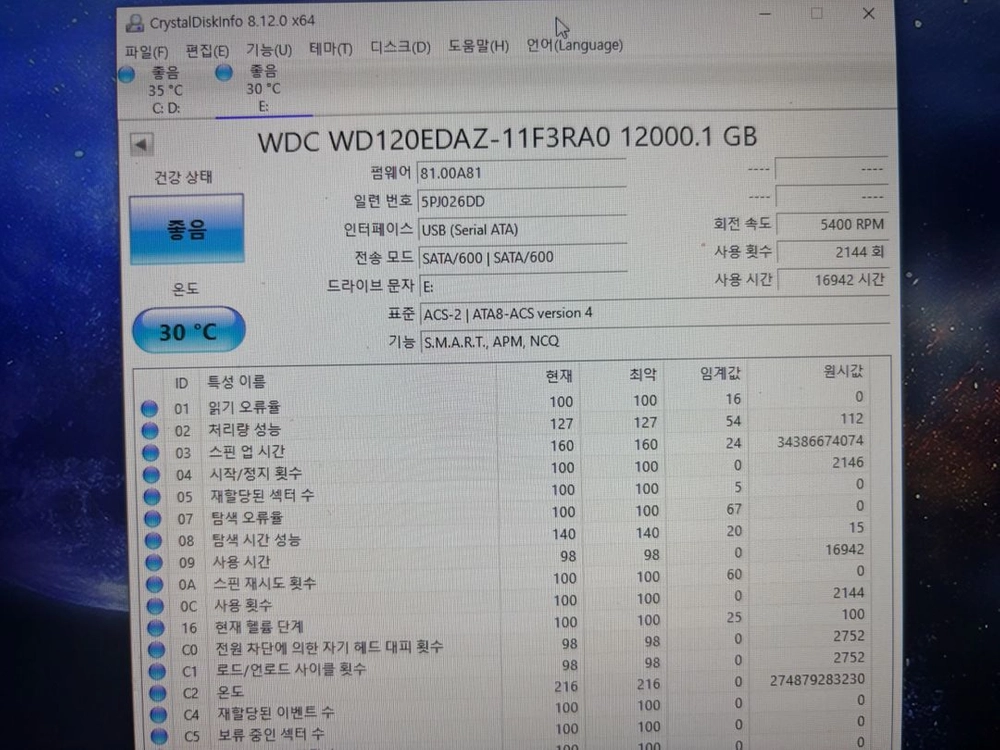1000x750 pixels.
Task: Select the 로드/언로드 사이클 횟수 attribute name
Action: (291, 669)
